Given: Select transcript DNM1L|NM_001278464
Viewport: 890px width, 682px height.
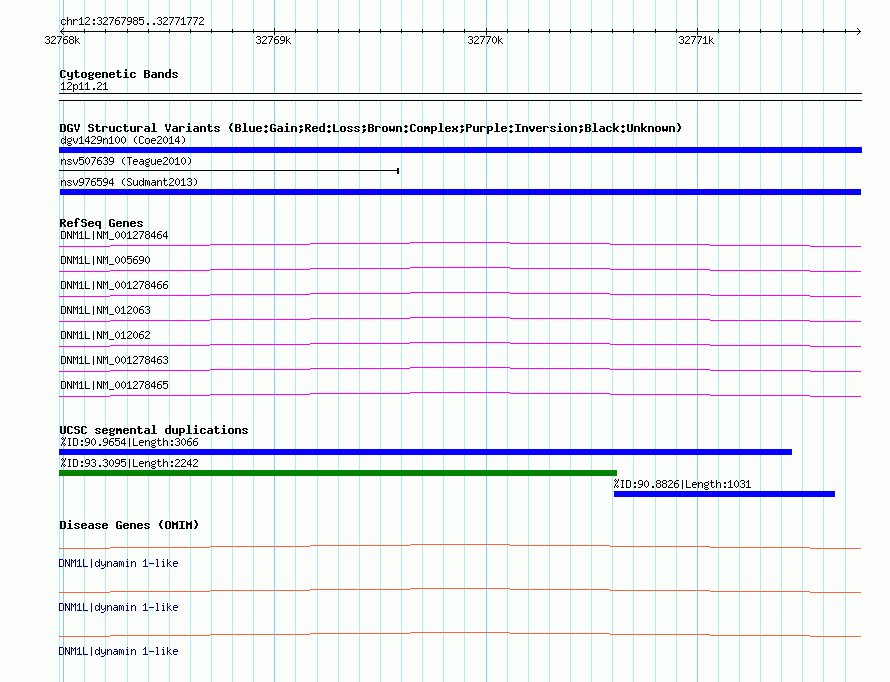Looking at the screenshot, I should [x=114, y=235].
